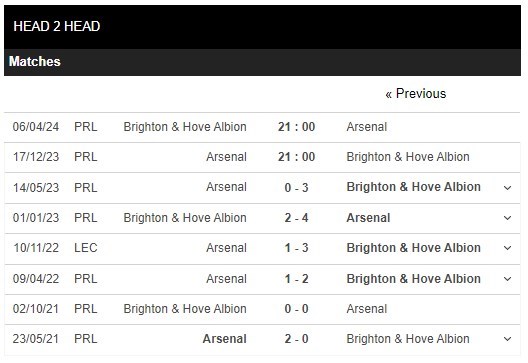
Task: Click bold Arsenal winner in 01/01/23 row
Action: pos(368,218)
